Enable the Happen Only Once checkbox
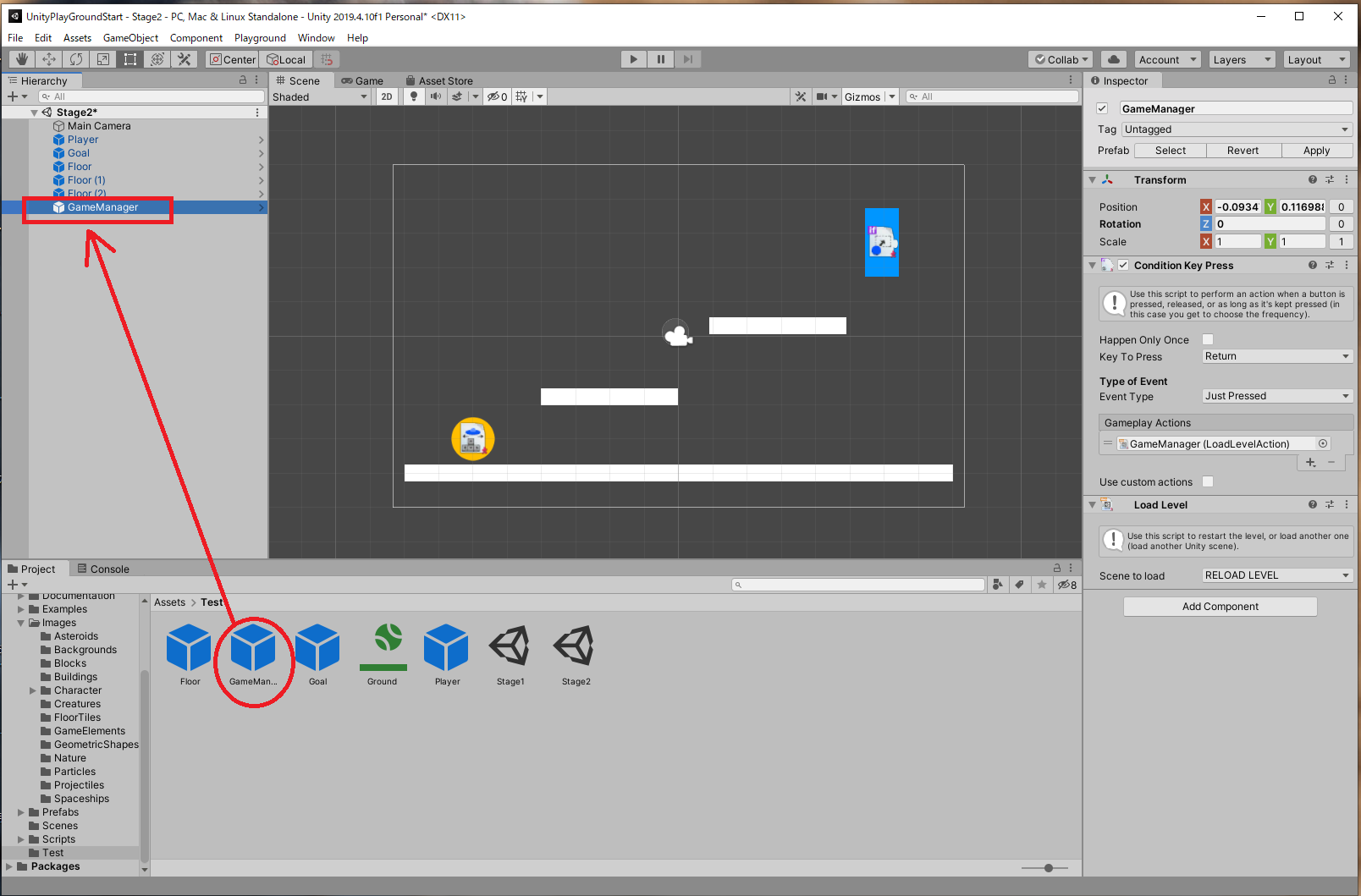Image resolution: width=1361 pixels, height=896 pixels. pos(1208,339)
